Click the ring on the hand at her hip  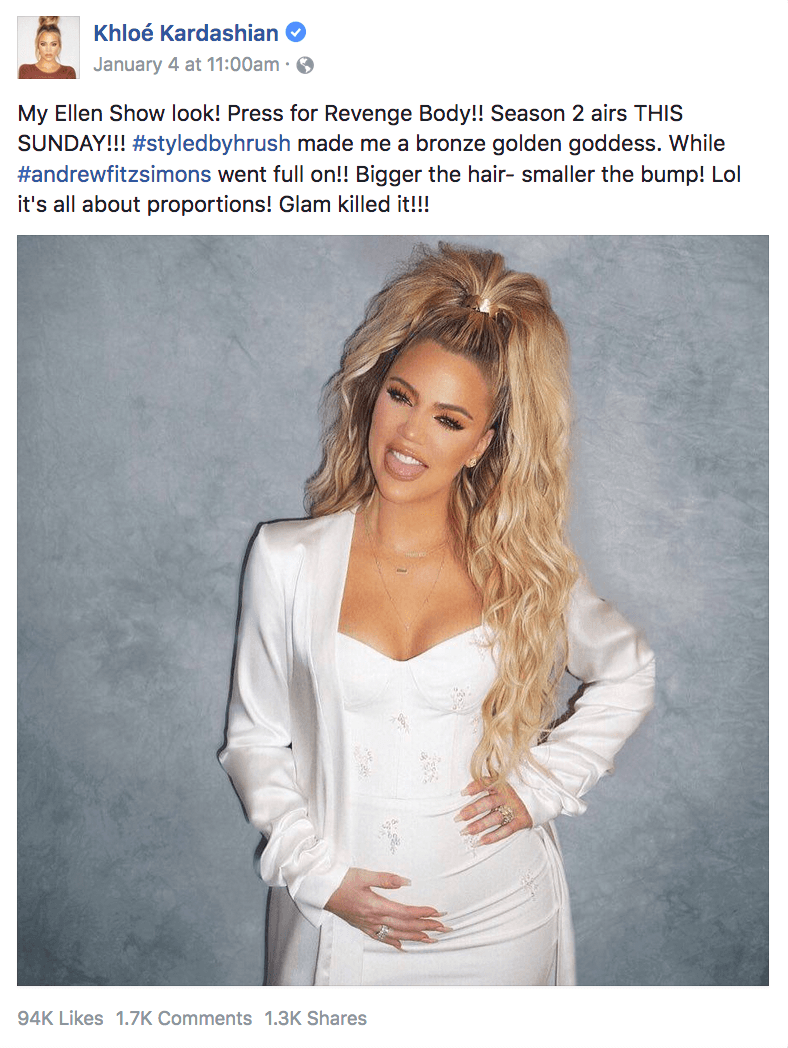(505, 813)
